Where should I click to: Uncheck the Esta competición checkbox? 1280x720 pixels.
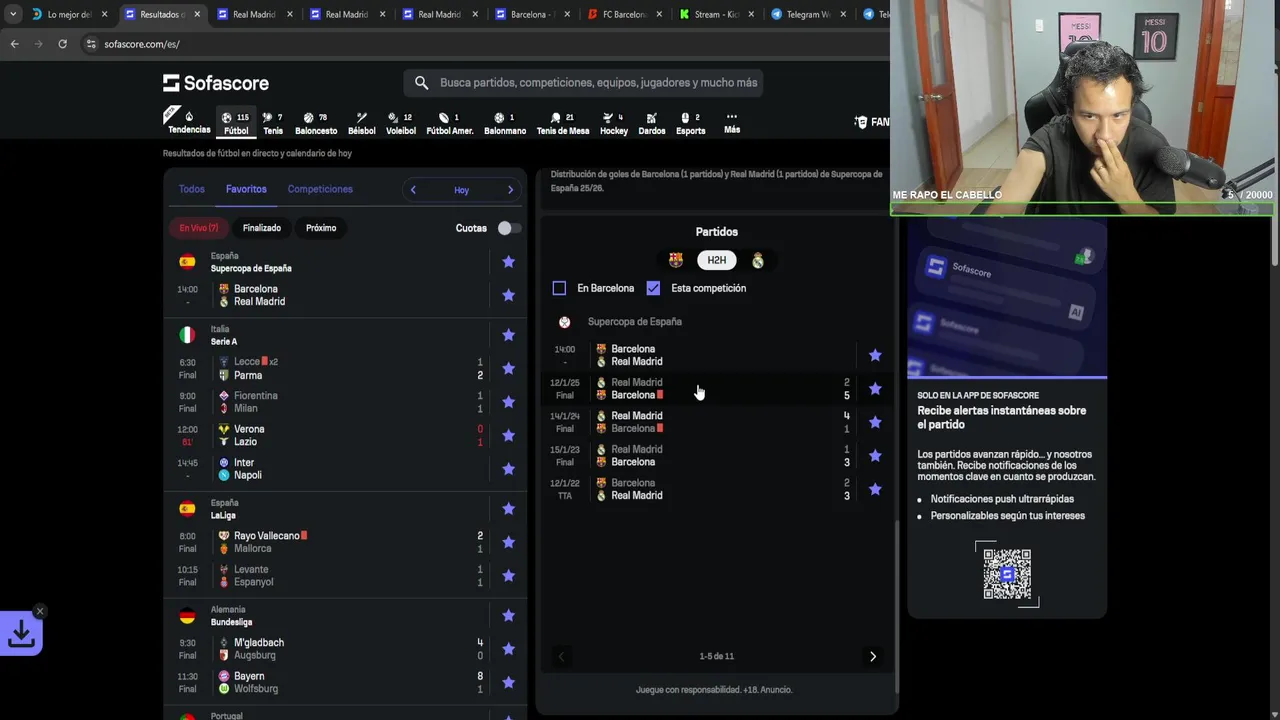653,288
